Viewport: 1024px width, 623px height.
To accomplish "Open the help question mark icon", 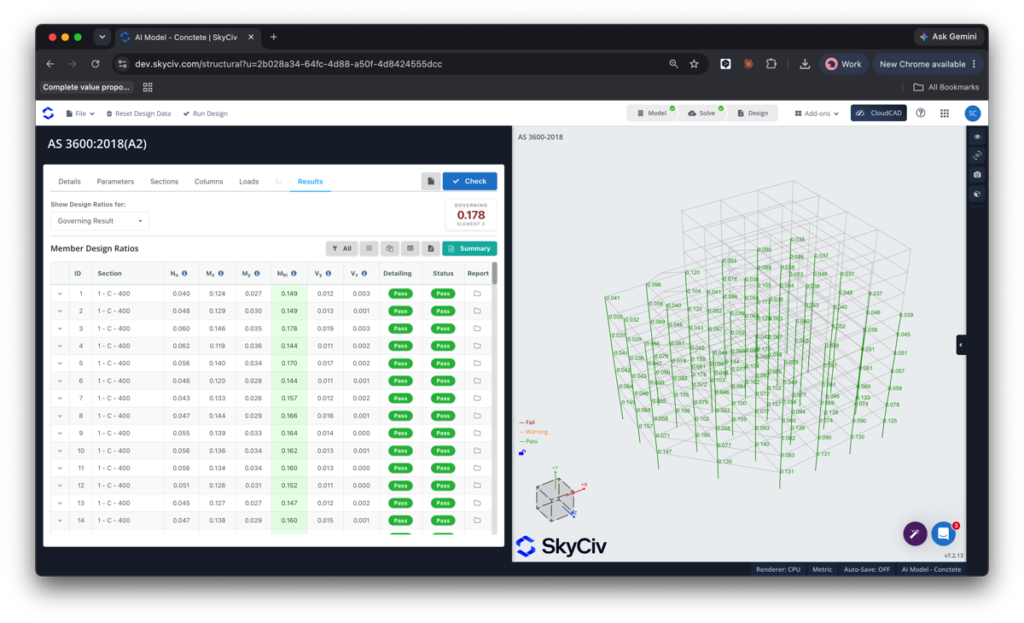I will tap(921, 113).
